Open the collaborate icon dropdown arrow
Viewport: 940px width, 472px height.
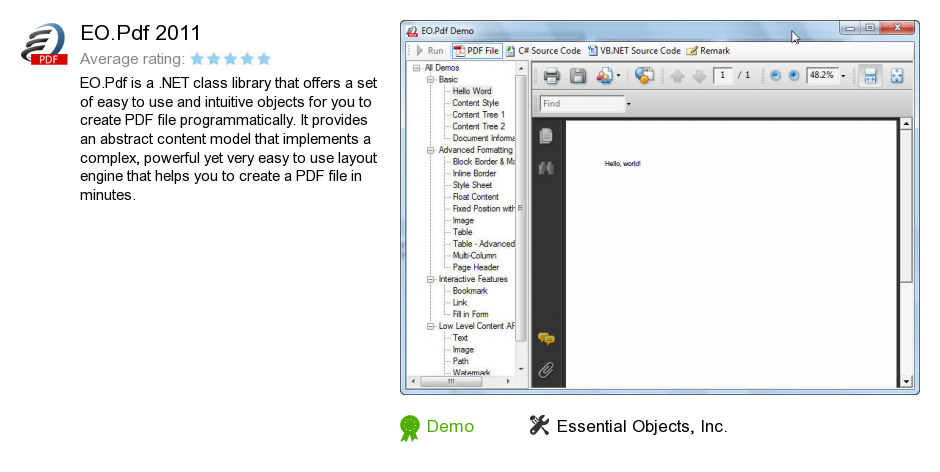tap(618, 76)
